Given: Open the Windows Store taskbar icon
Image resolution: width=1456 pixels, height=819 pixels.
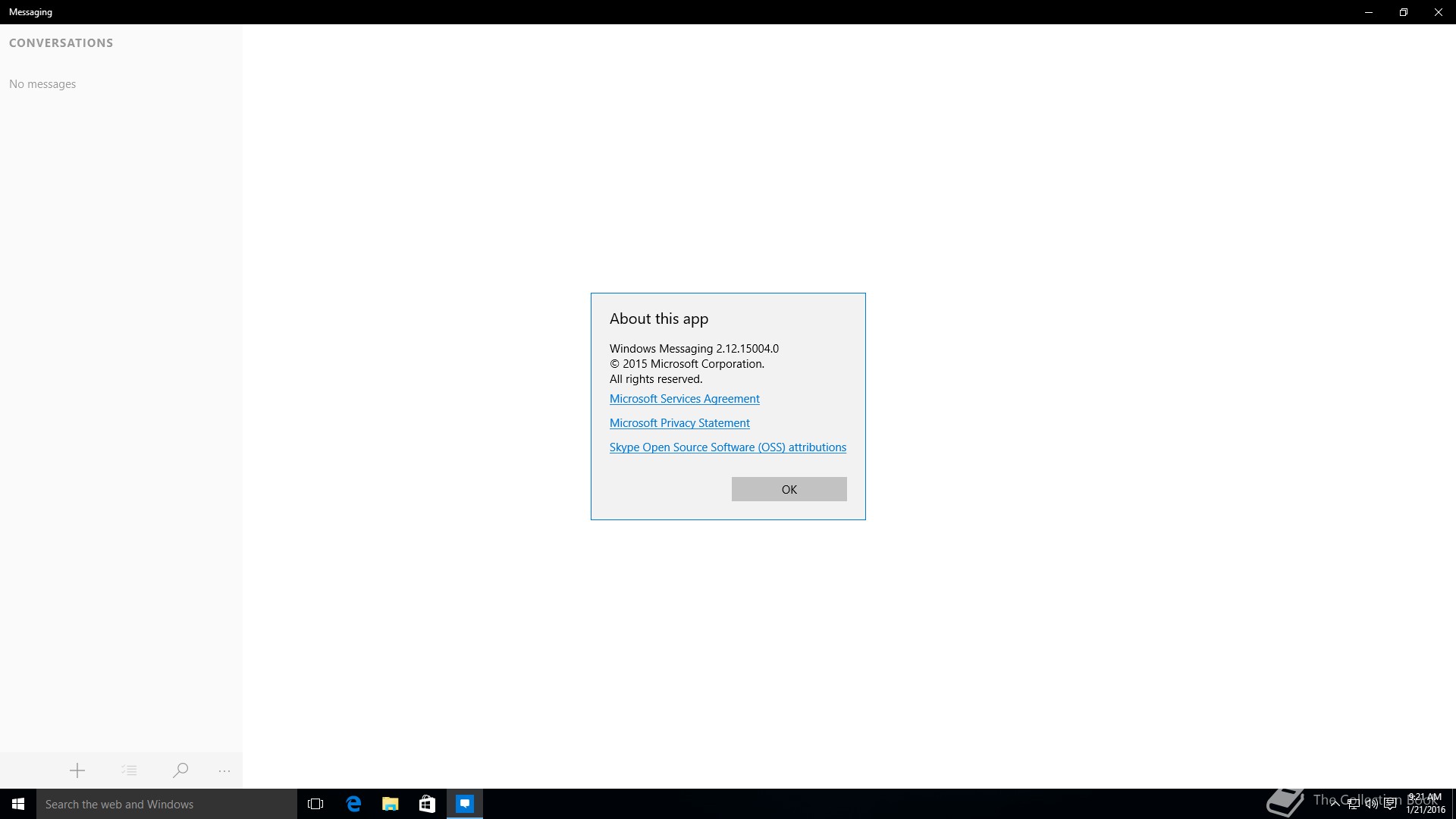Looking at the screenshot, I should [x=427, y=804].
